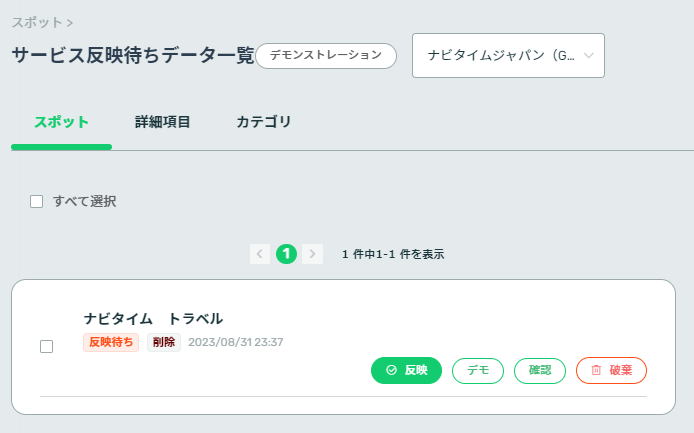Click the 反映待ち status badge
The height and width of the screenshot is (433, 694).
(x=111, y=342)
